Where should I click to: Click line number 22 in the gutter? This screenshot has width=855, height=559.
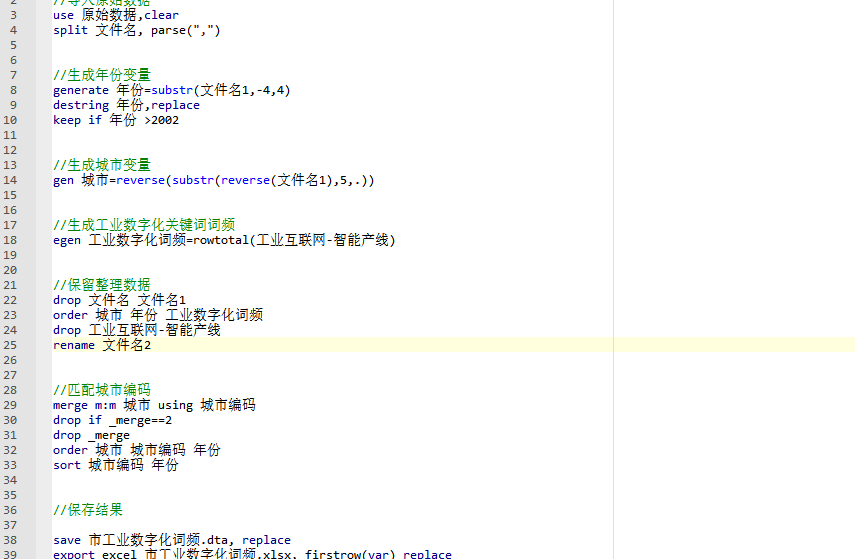[x=10, y=300]
